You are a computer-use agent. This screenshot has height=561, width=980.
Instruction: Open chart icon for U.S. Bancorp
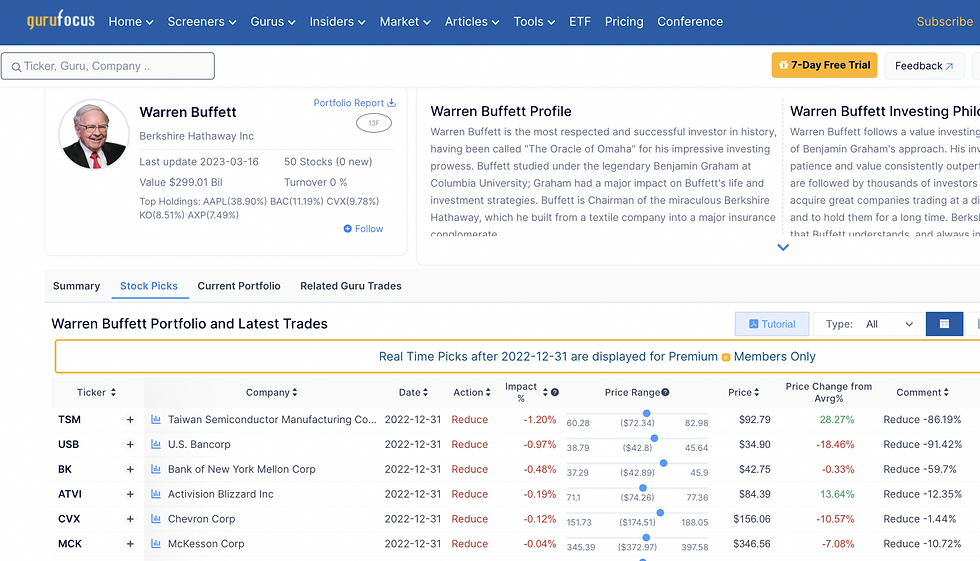[156, 444]
